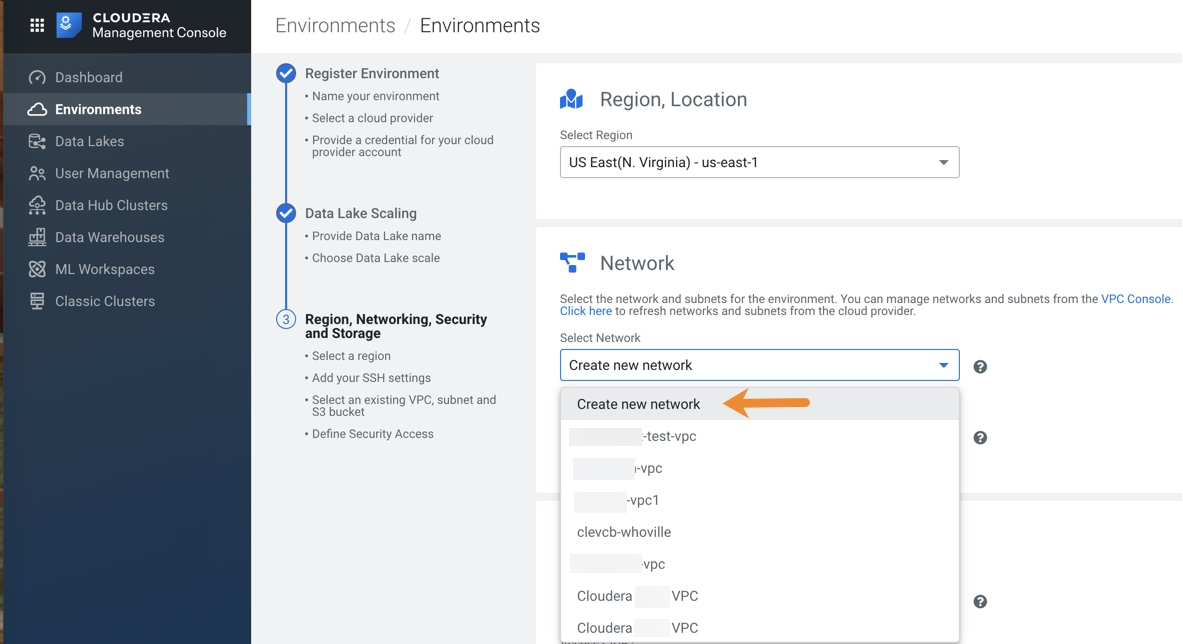The width and height of the screenshot is (1183, 644).
Task: Click the User Management people icon
Action: [37, 173]
